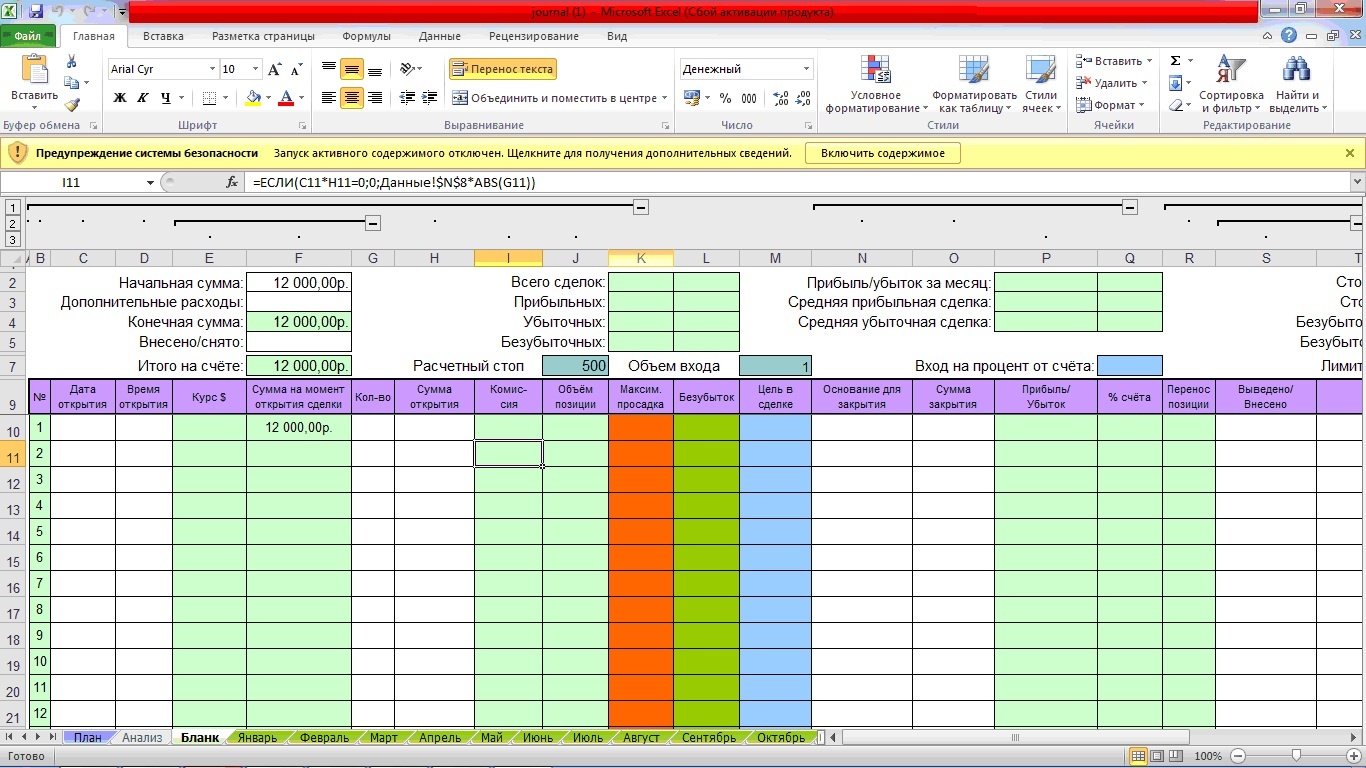Viewport: 1366px width, 768px height.
Task: Click the fill color bucket icon
Action: coord(252,98)
